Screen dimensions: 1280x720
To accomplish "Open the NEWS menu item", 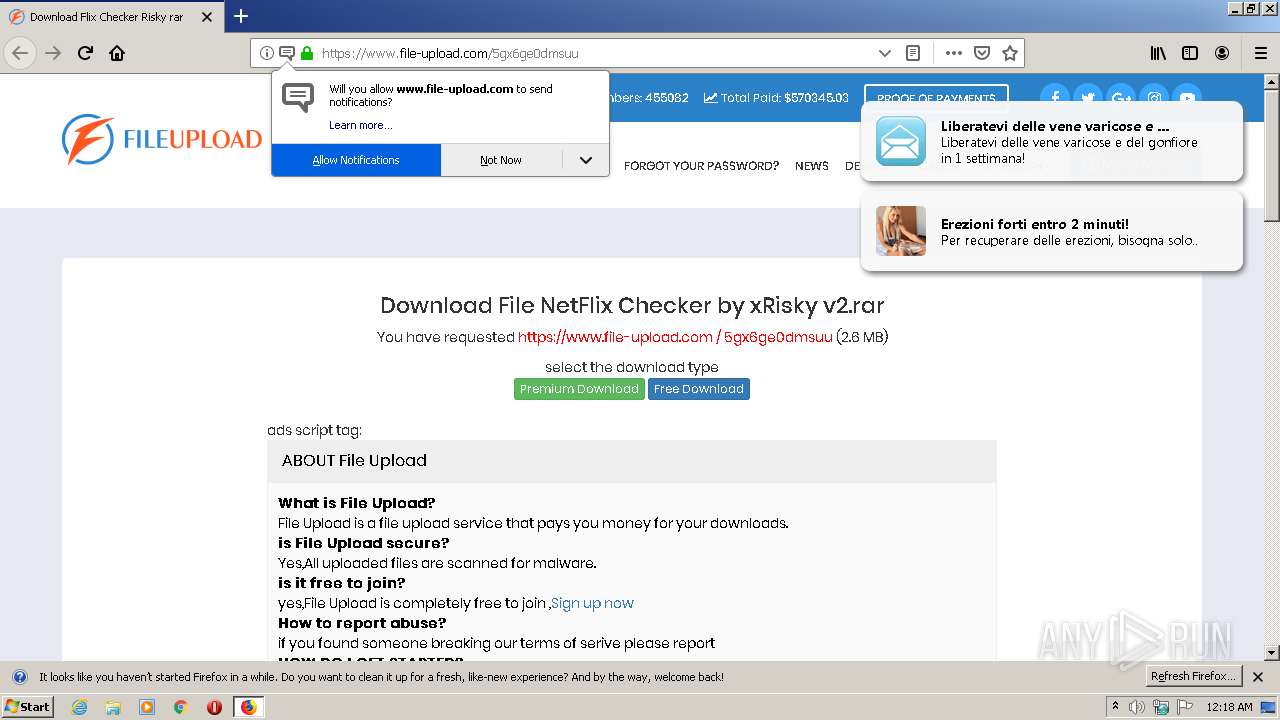I will [812, 166].
